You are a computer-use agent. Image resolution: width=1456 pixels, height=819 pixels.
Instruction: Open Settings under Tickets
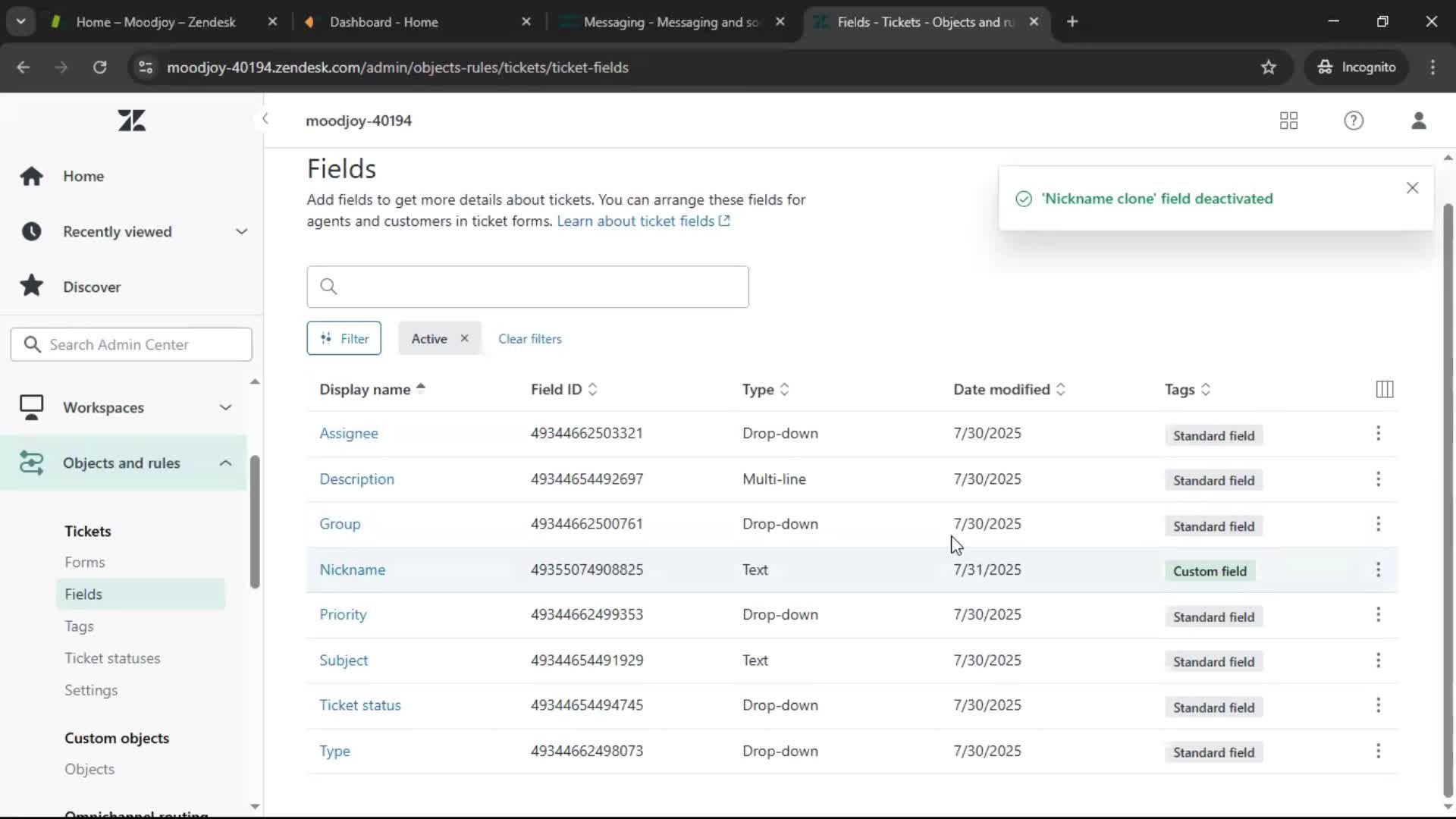(91, 690)
